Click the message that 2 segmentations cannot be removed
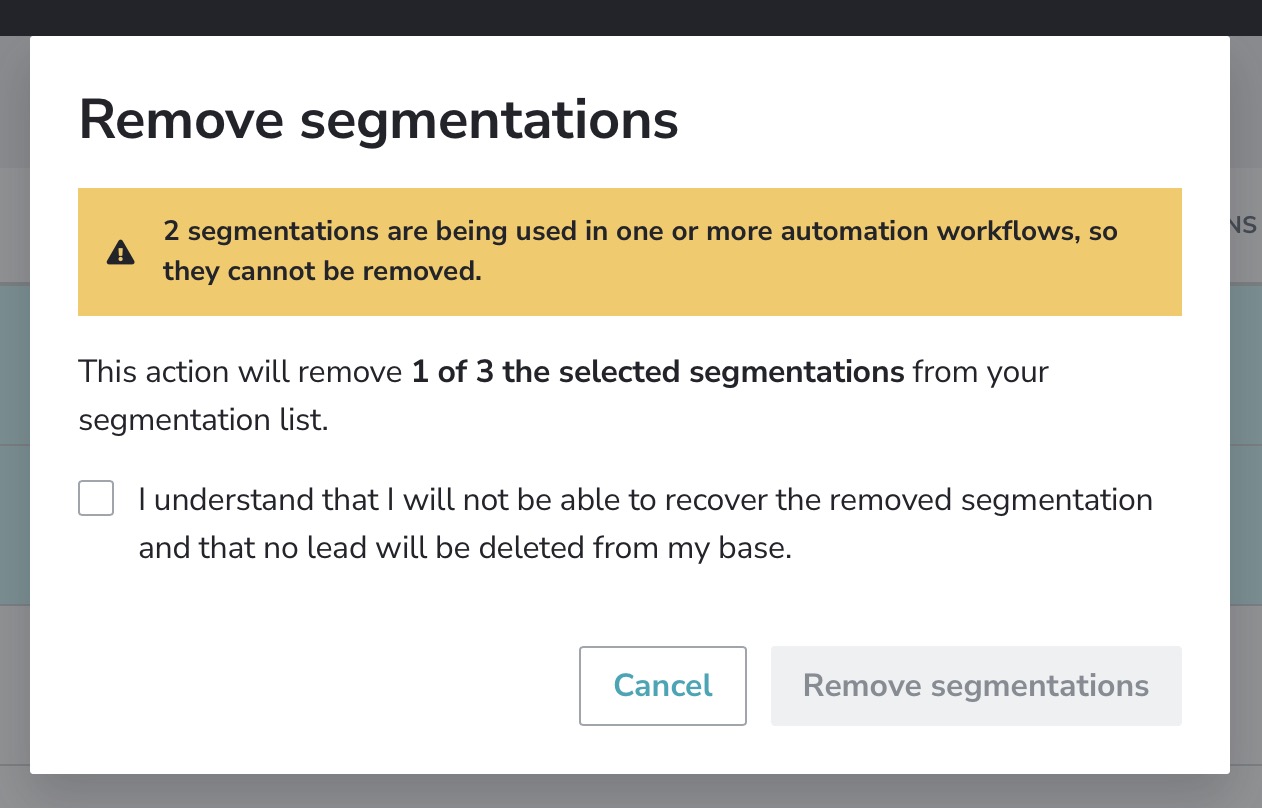The image size is (1262, 808). click(x=640, y=251)
